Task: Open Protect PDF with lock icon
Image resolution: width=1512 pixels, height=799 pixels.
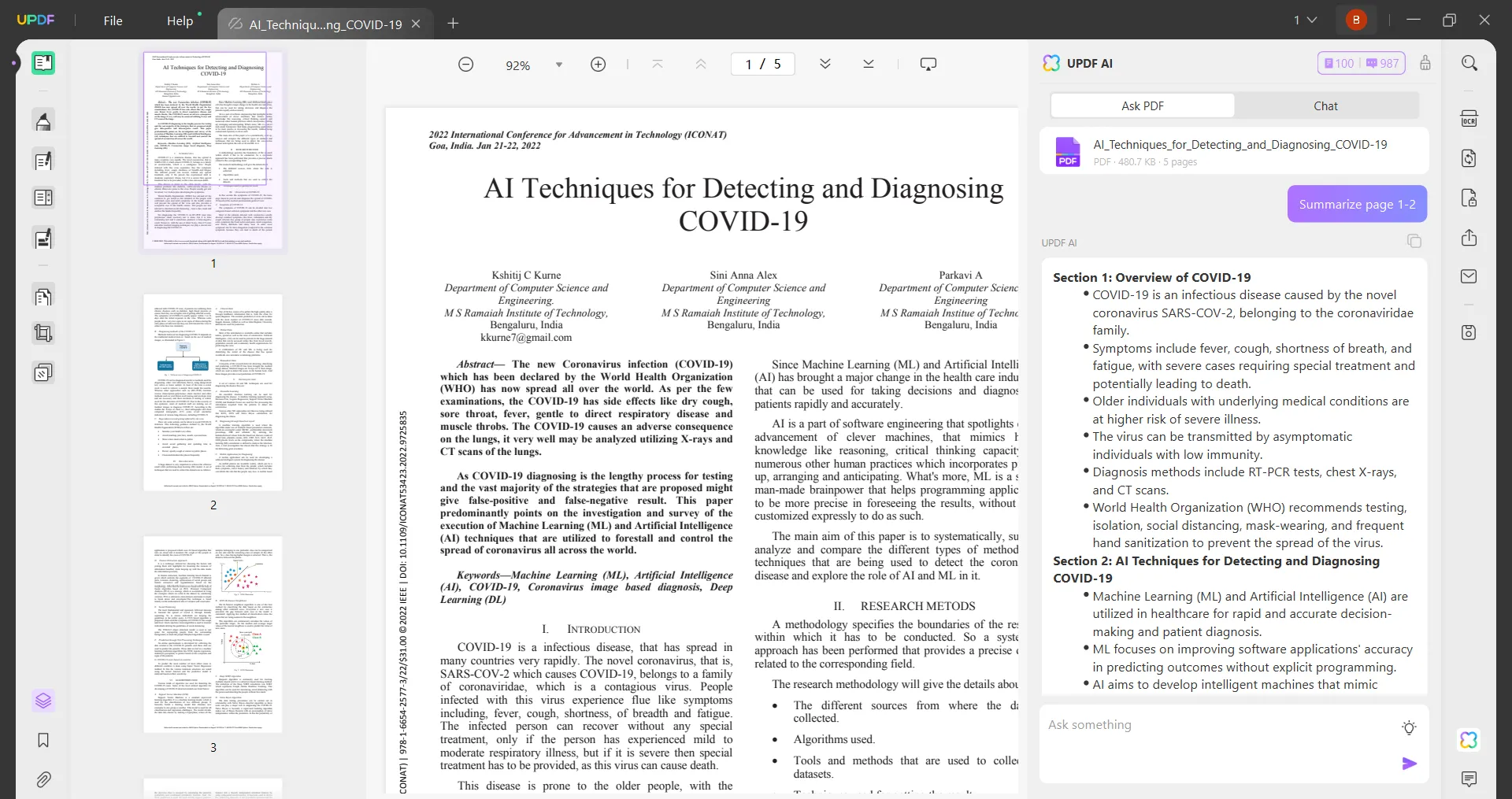Action: pyautogui.click(x=1469, y=198)
